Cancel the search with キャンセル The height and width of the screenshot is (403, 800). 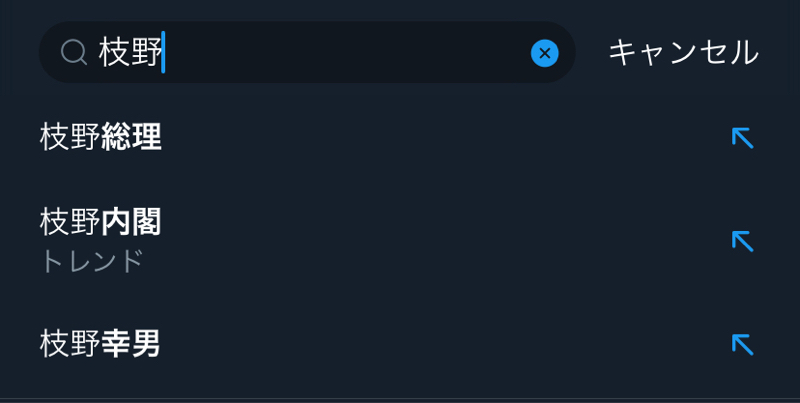click(683, 52)
